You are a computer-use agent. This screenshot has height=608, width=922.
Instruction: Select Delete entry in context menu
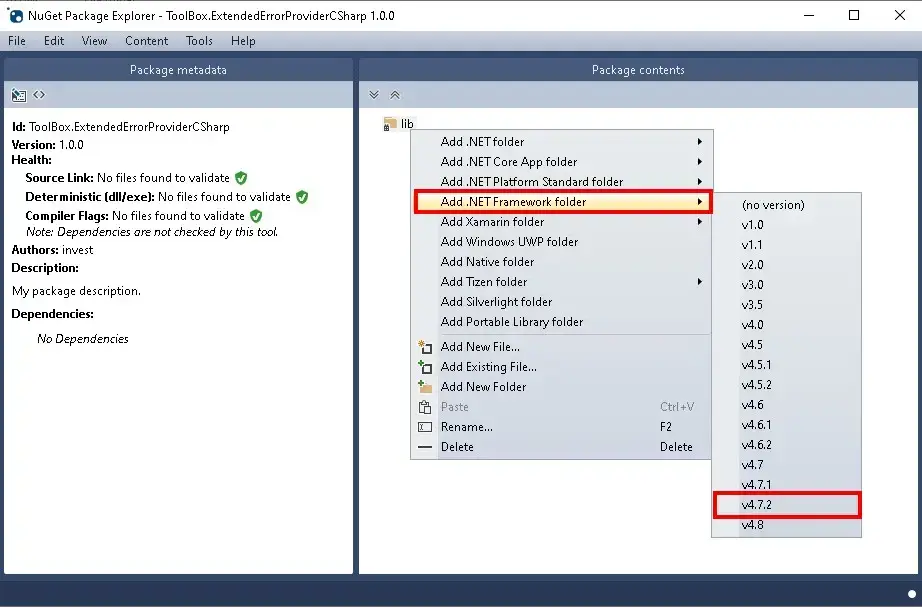pos(562,447)
